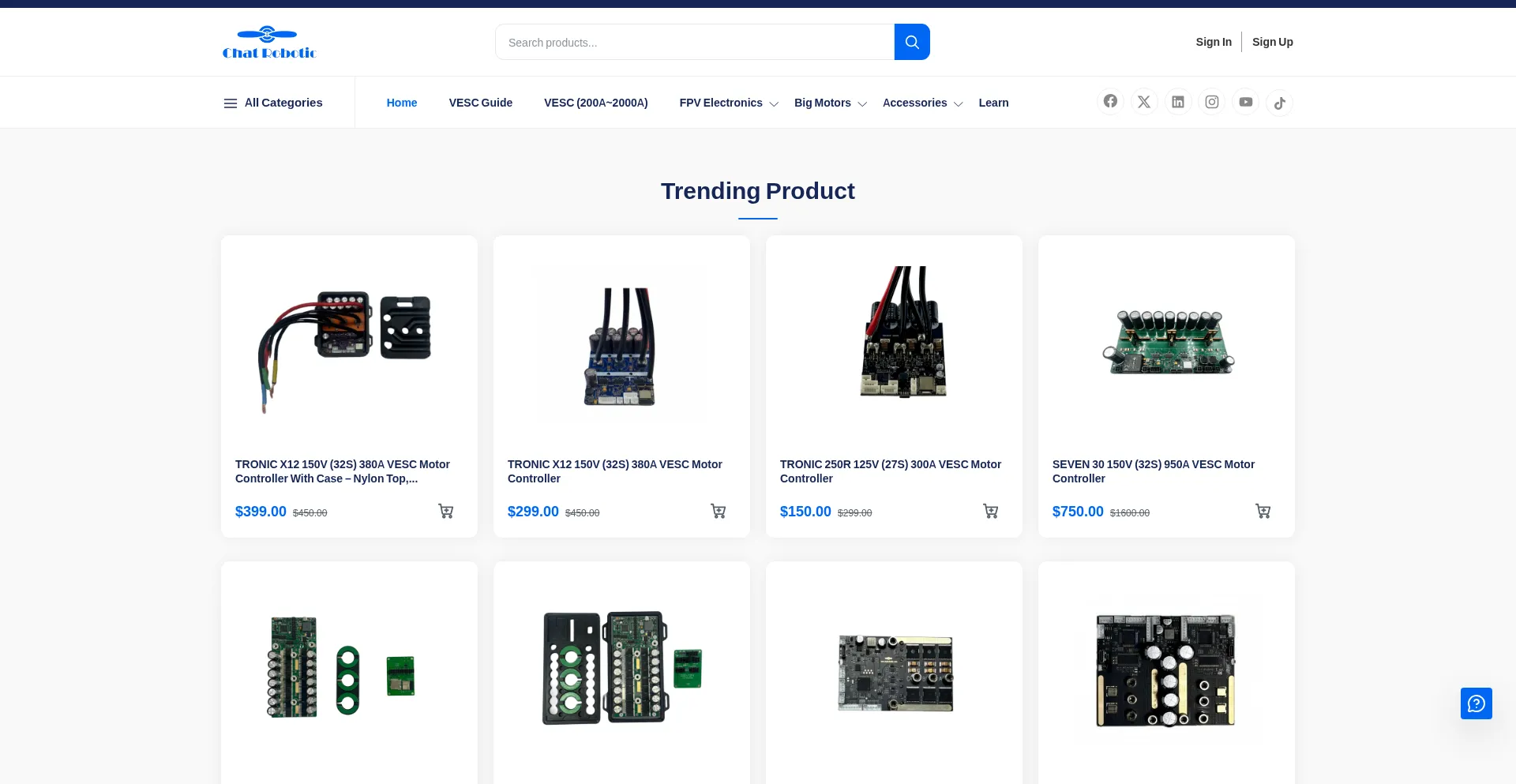
Task: Open the Chat Robotic logo homepage
Action: click(269, 43)
